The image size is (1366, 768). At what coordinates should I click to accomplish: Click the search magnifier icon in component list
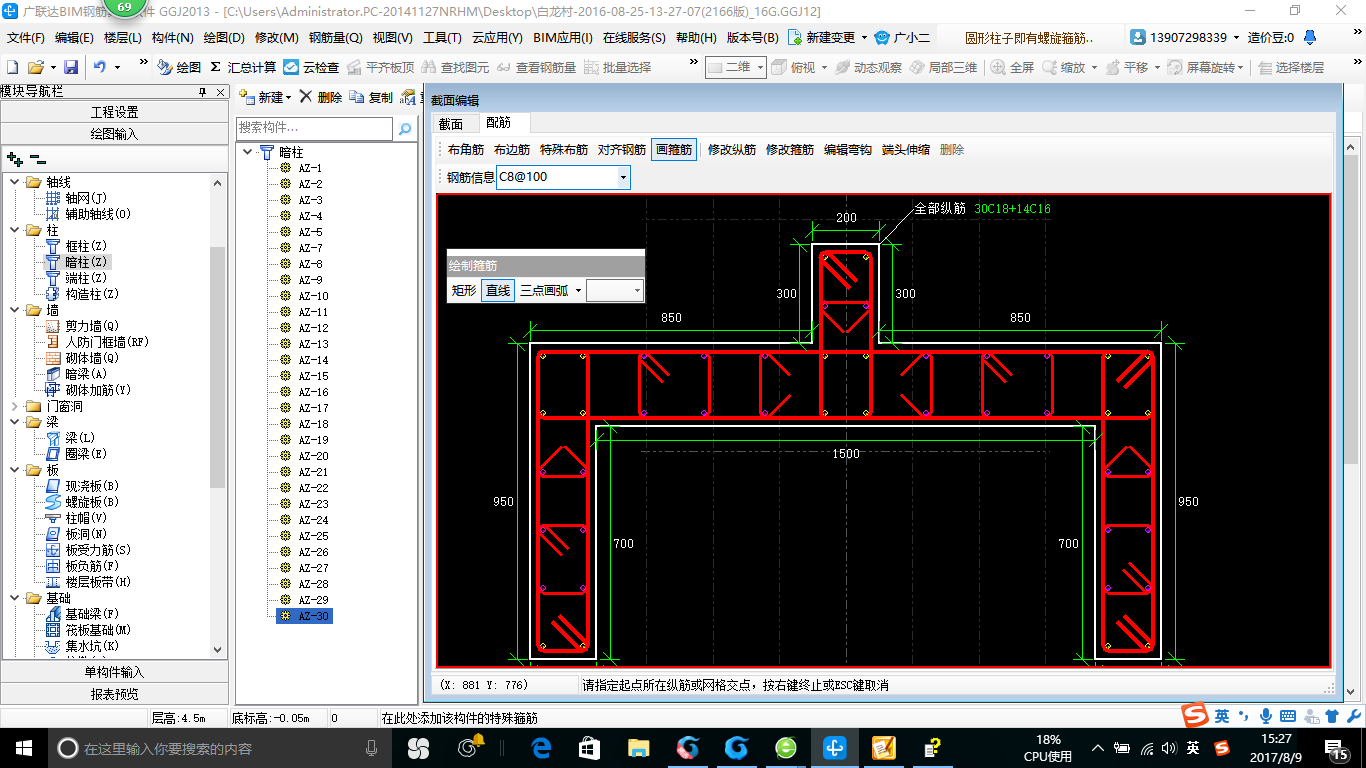click(405, 129)
